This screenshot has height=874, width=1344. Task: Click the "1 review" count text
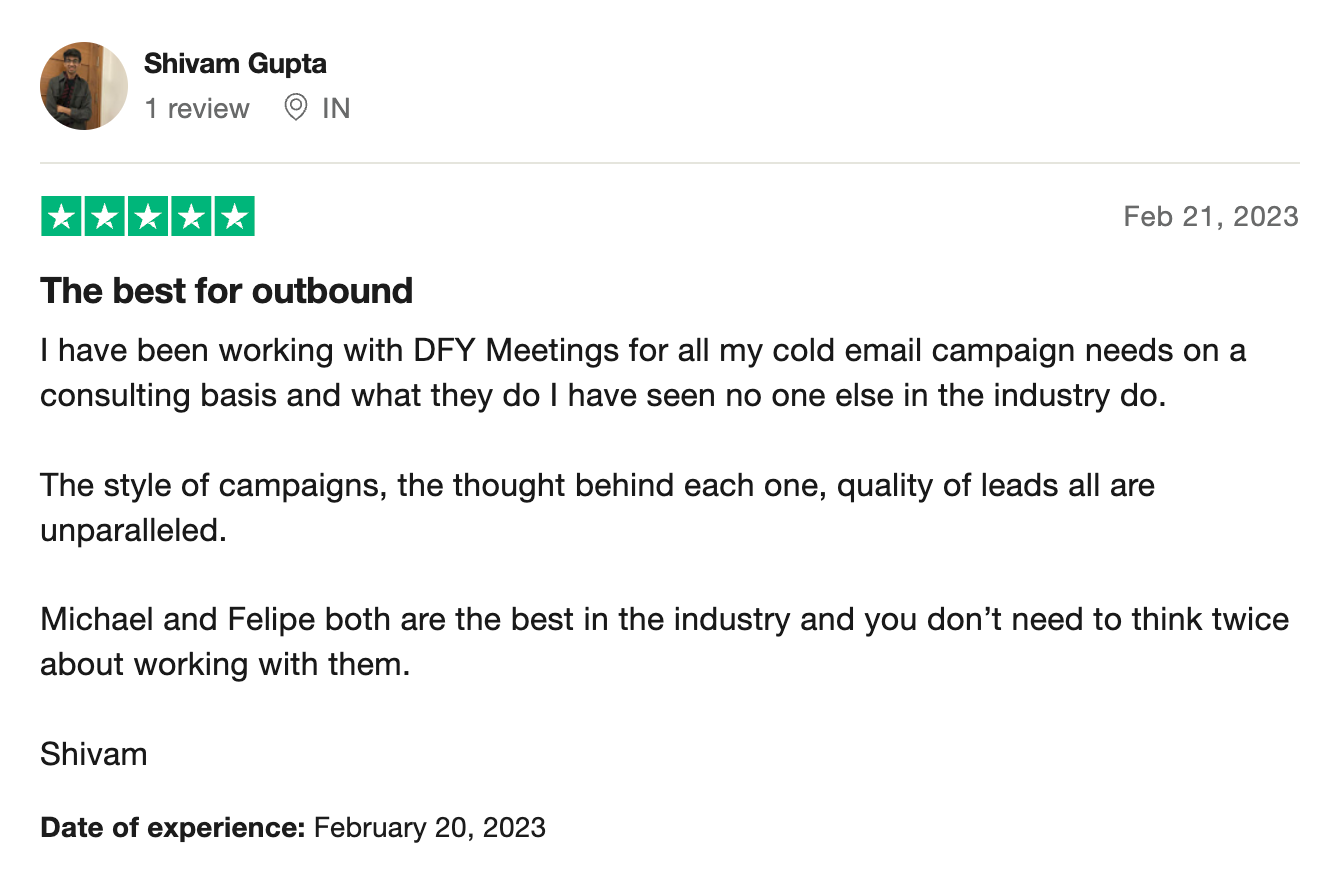point(197,108)
